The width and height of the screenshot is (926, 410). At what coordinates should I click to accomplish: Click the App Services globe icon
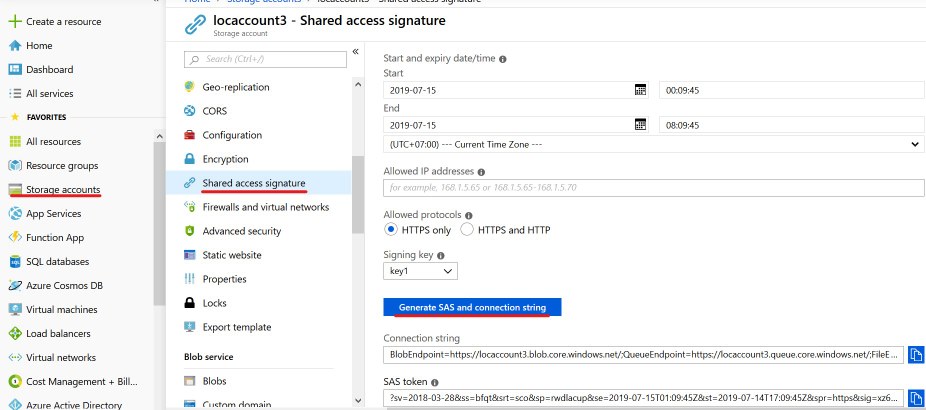pos(15,213)
